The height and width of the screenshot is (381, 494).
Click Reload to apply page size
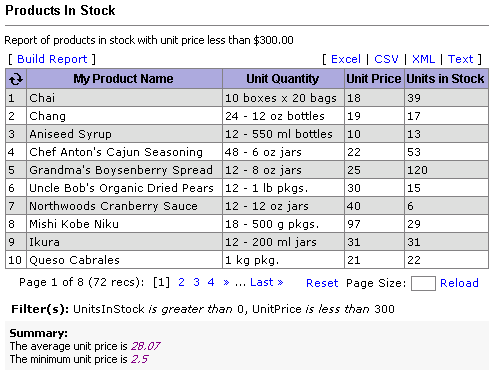pyautogui.click(x=459, y=283)
